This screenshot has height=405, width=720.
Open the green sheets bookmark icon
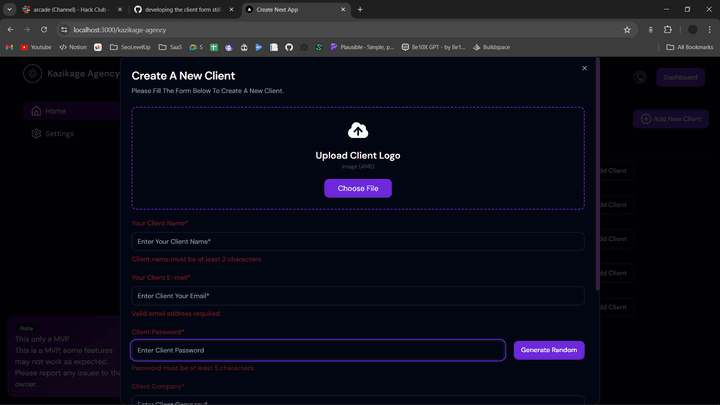click(x=214, y=47)
